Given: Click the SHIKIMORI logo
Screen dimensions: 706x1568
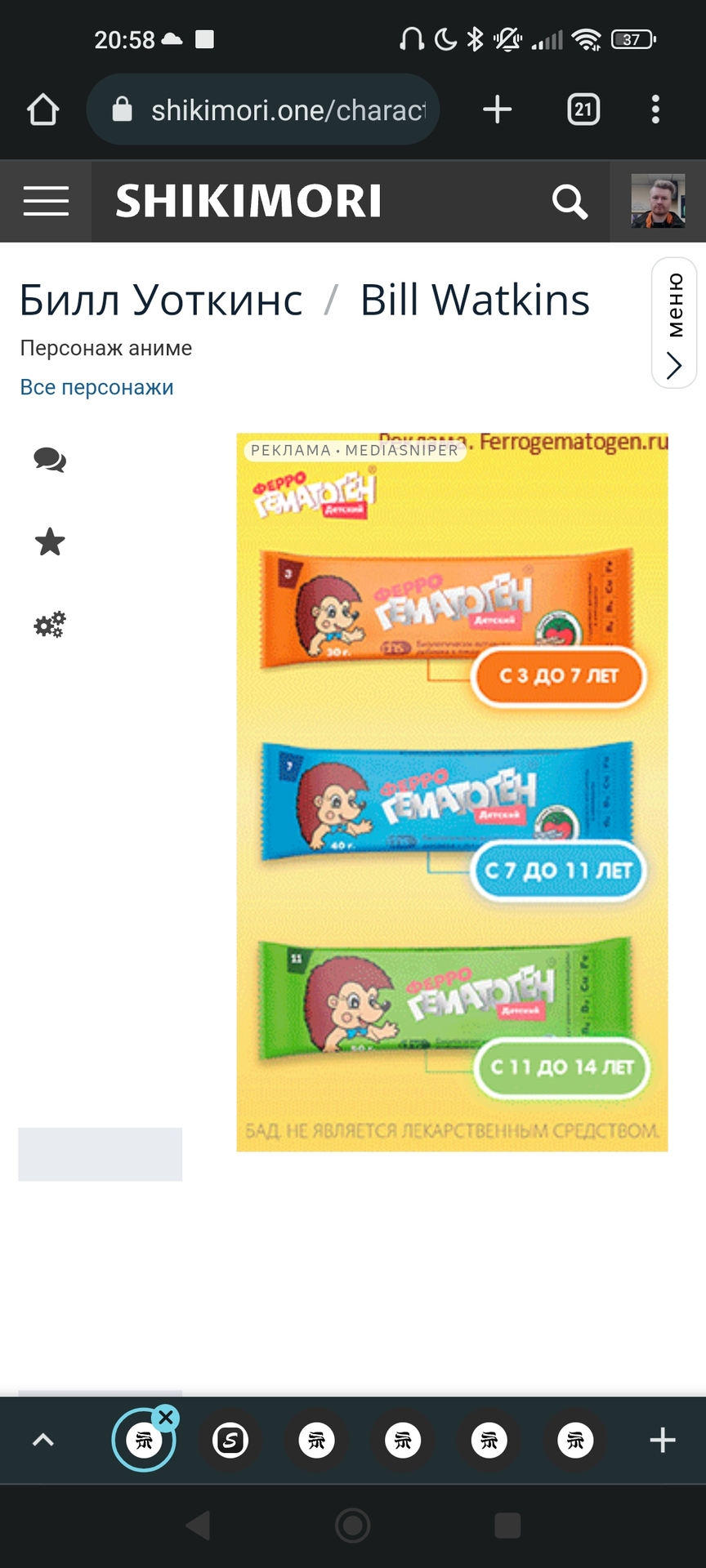Looking at the screenshot, I should click(248, 201).
